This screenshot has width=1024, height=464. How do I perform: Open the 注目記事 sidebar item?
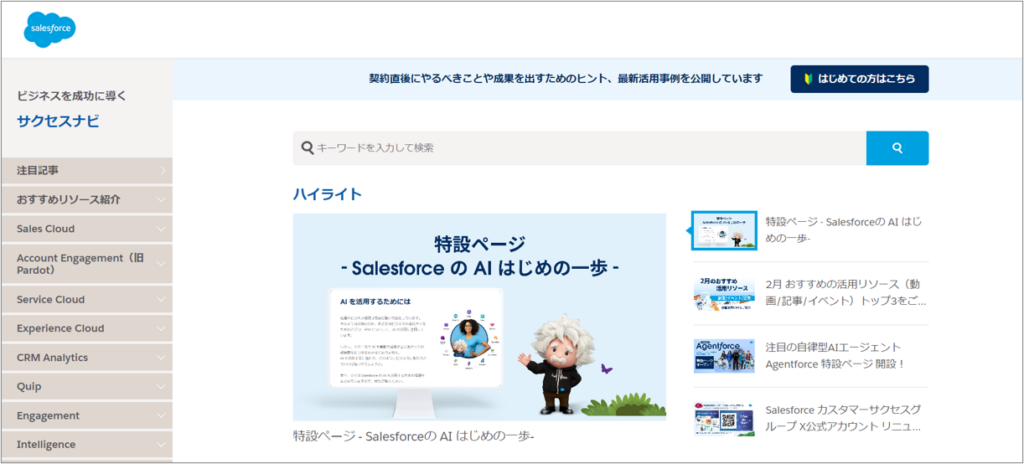(86, 171)
